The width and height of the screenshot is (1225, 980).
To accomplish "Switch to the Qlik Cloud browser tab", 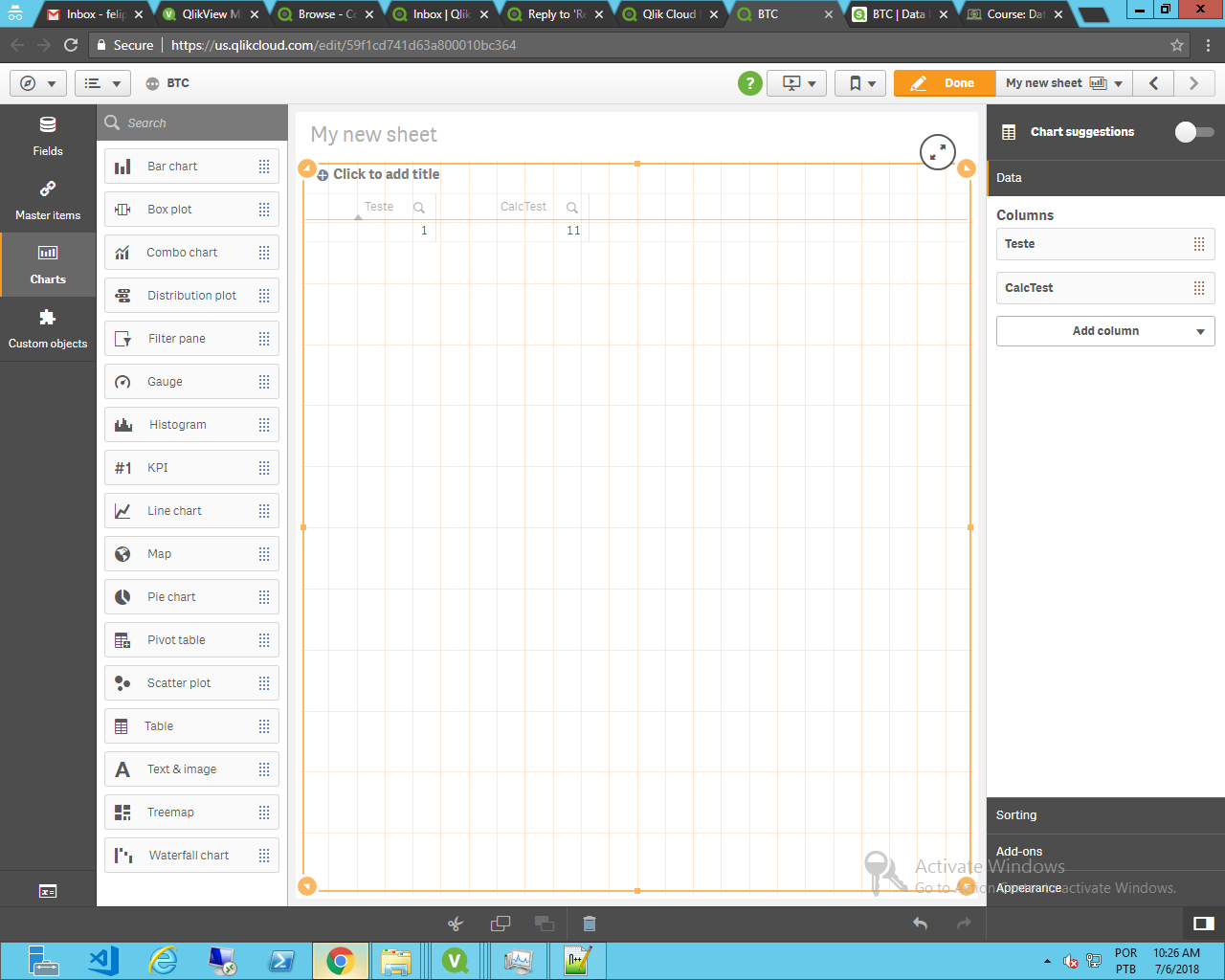I will coord(670,14).
